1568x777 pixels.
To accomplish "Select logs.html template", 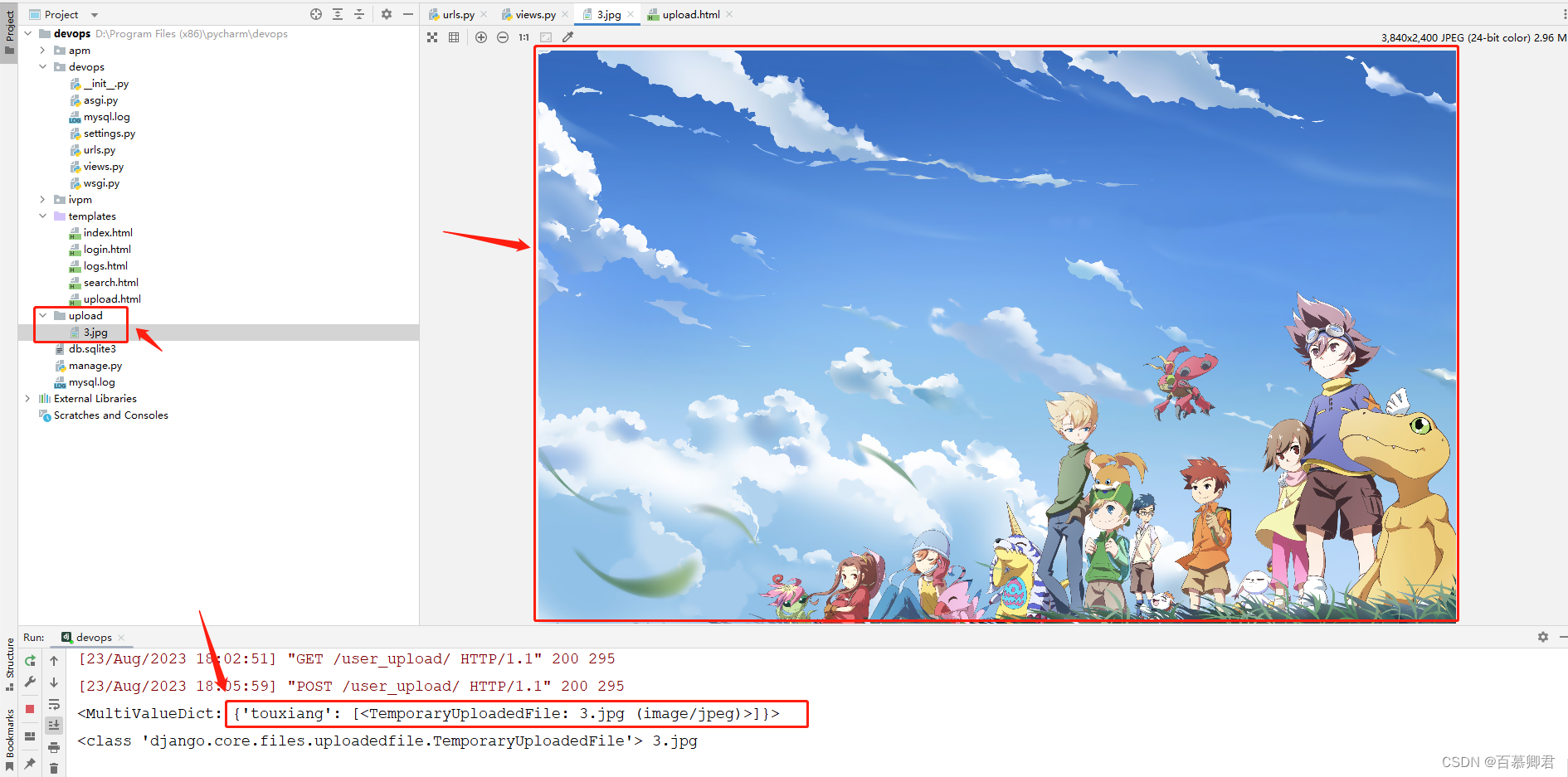I will (105, 266).
